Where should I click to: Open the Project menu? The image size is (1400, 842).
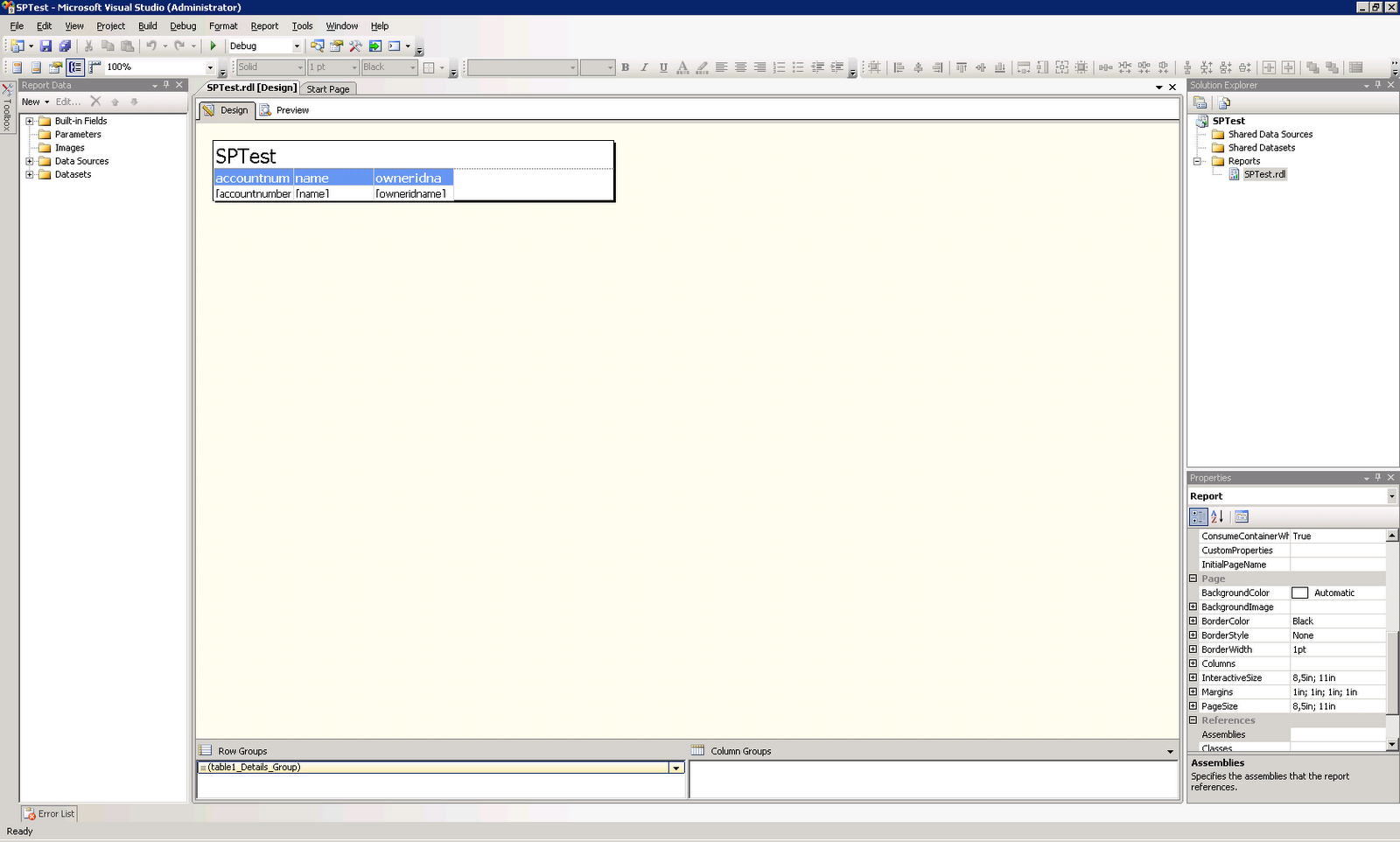click(x=110, y=26)
